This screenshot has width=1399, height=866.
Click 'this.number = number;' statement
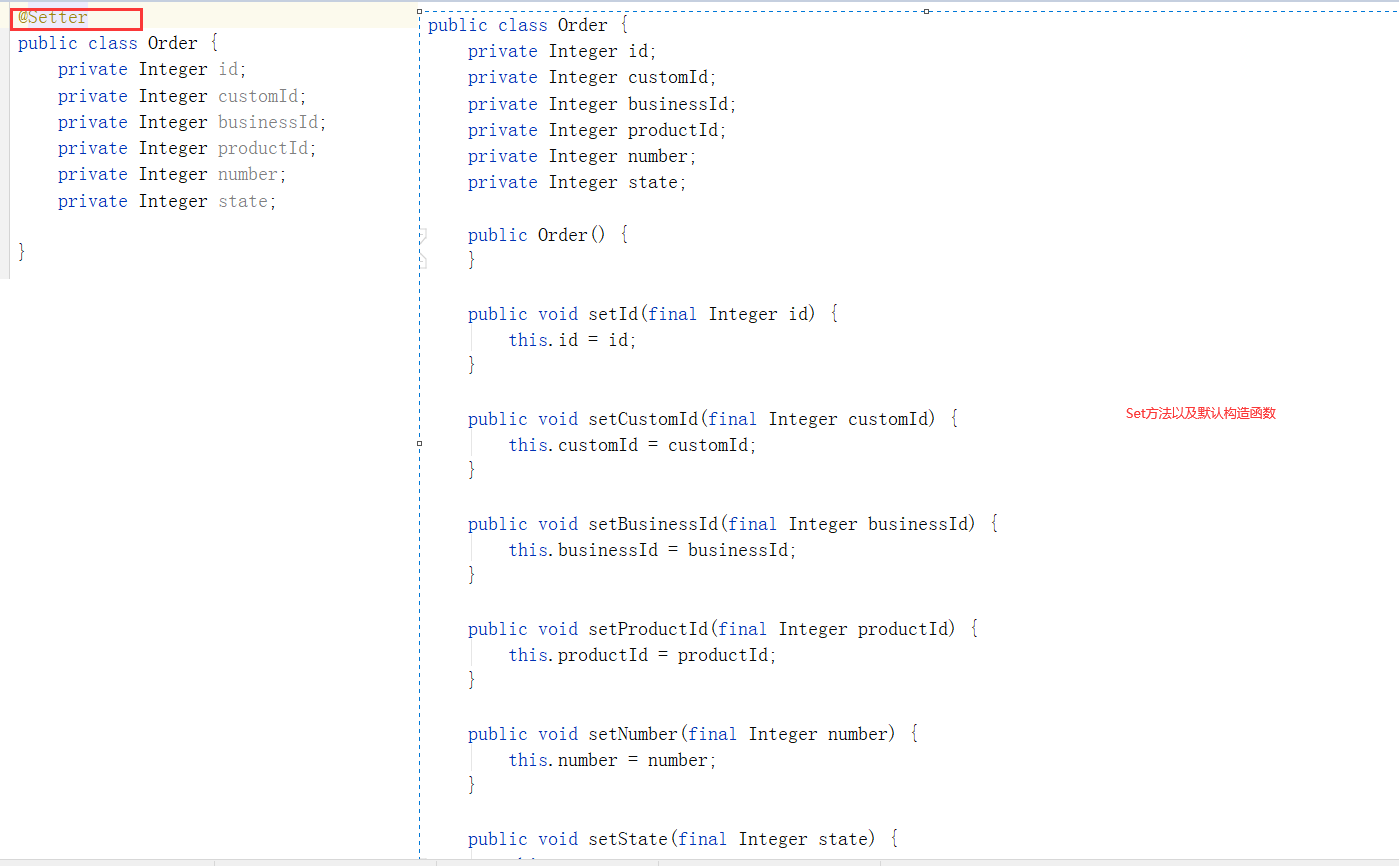(x=612, y=760)
